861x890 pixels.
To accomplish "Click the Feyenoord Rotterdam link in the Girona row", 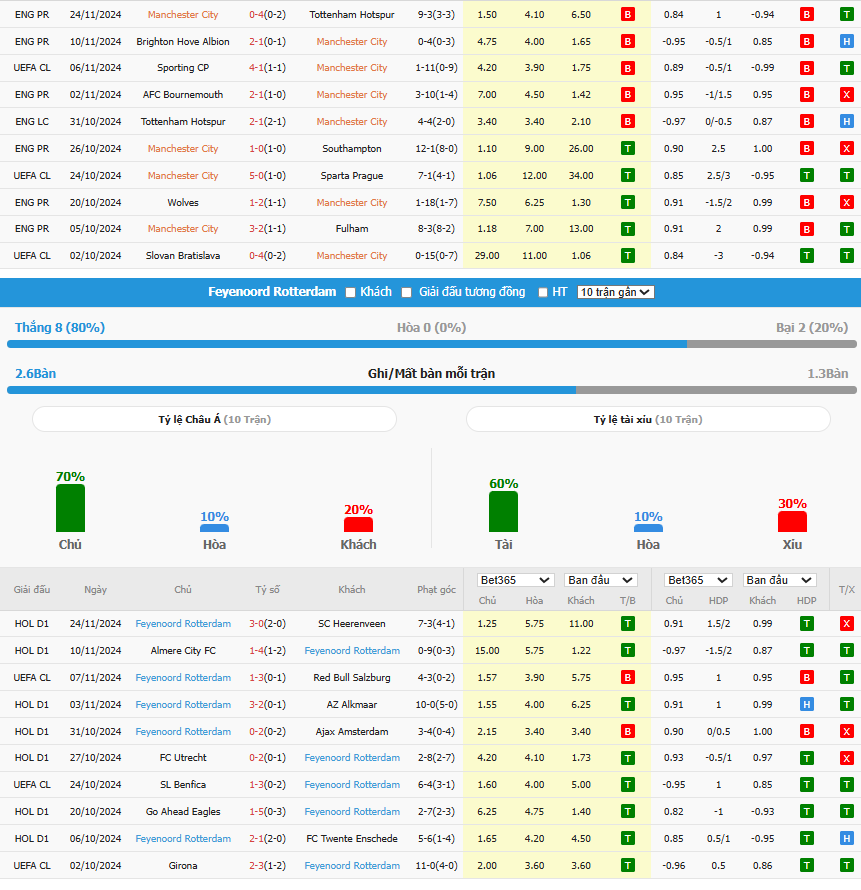I will click(352, 866).
